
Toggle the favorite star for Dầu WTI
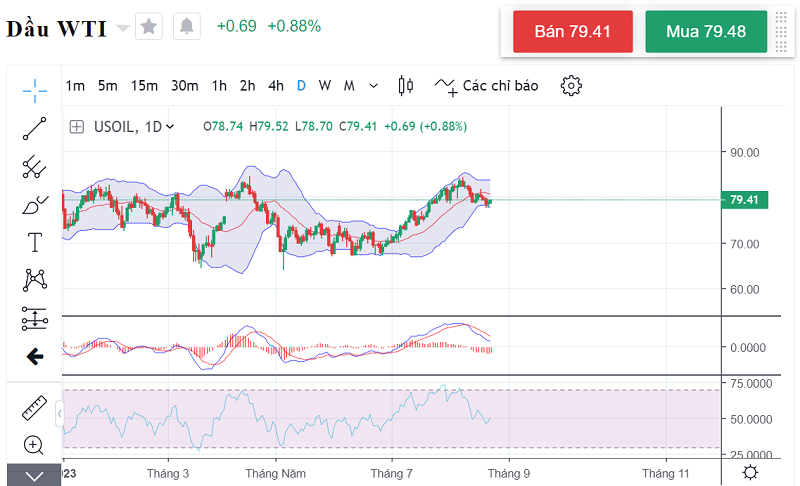149,27
